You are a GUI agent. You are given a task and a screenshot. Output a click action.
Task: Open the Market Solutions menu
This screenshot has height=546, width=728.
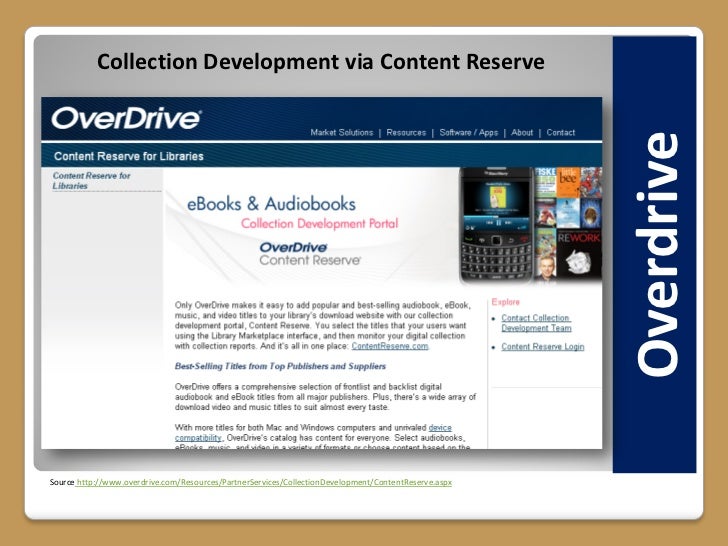342,132
